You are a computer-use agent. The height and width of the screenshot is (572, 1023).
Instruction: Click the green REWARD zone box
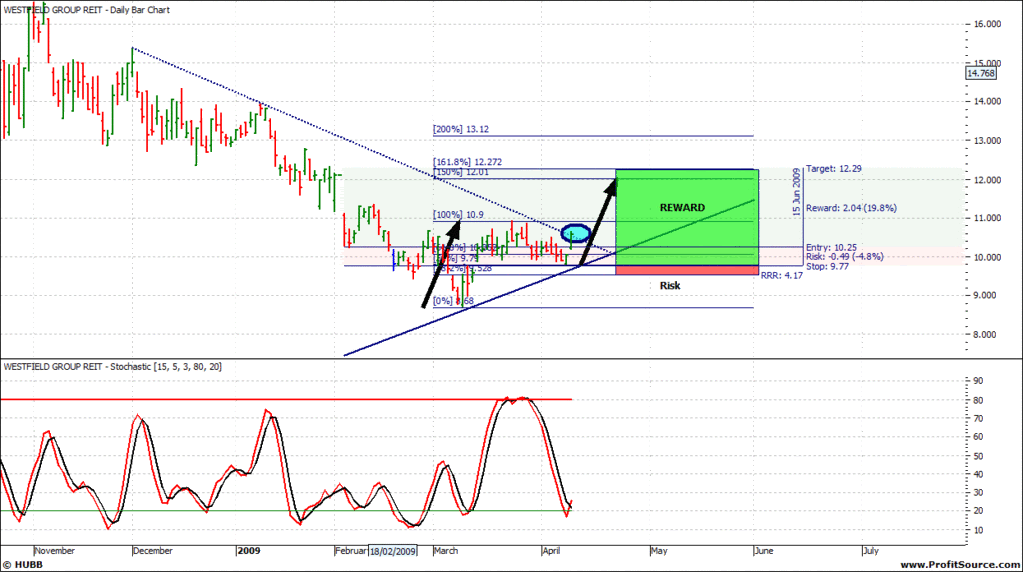687,218
